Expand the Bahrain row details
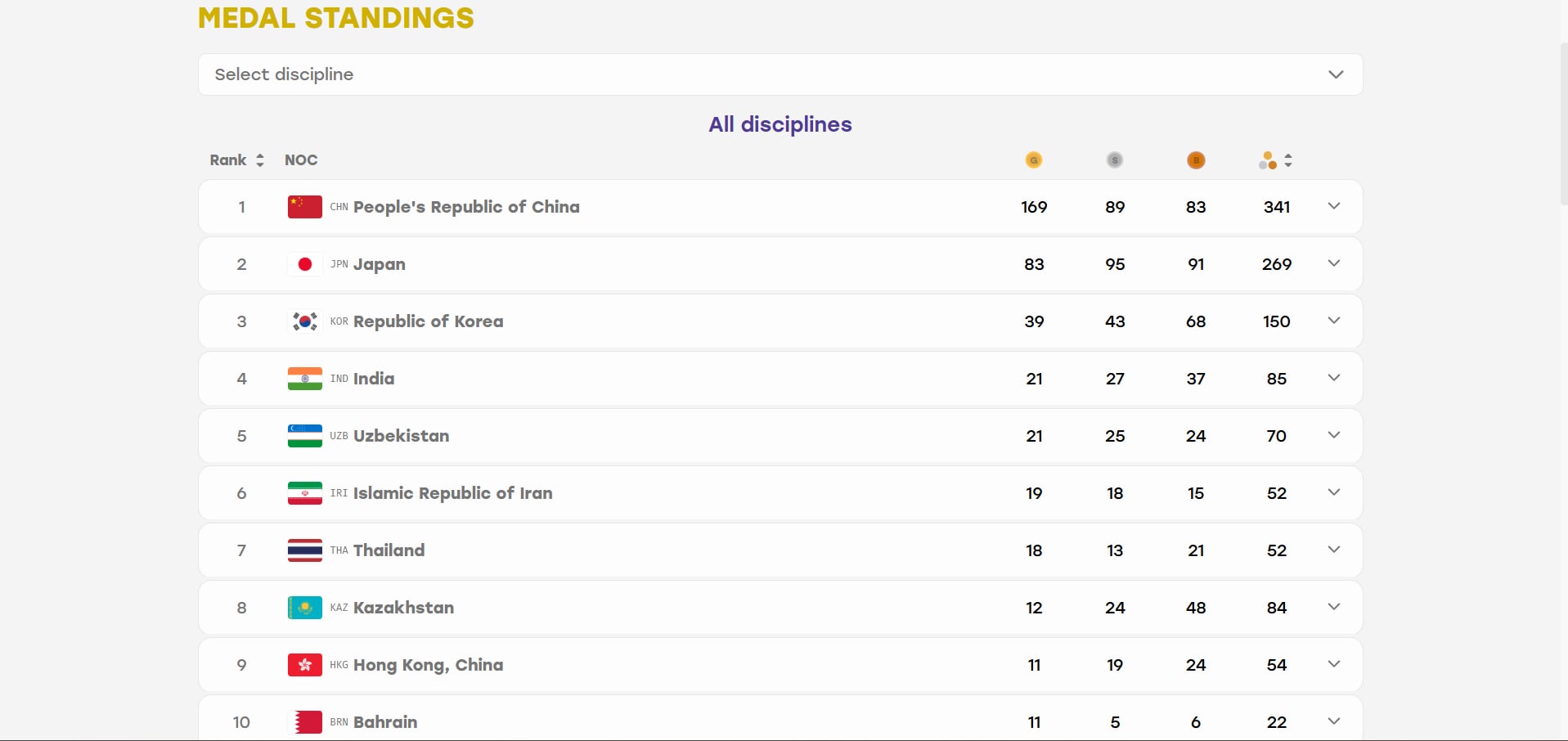Viewport: 1568px width, 741px height. click(1334, 721)
